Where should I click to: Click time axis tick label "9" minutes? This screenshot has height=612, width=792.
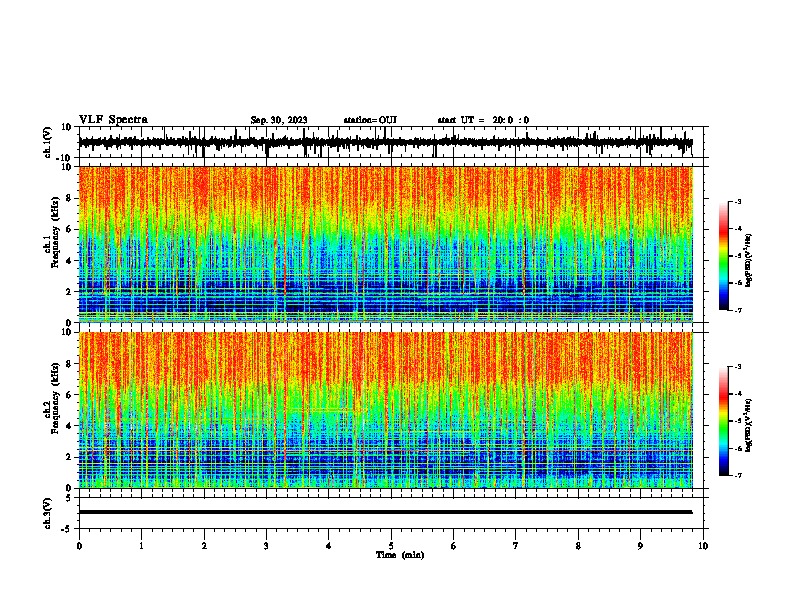640,546
